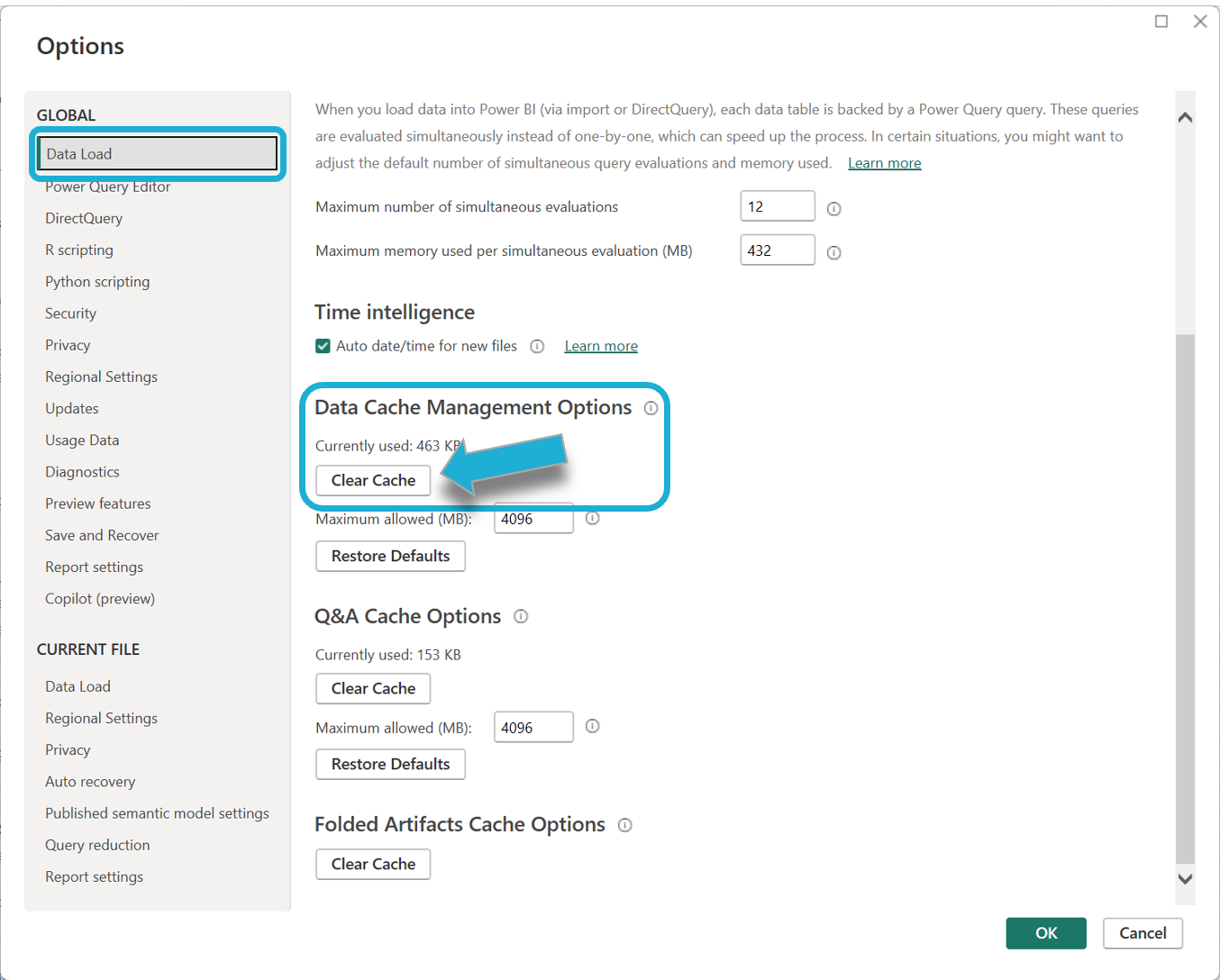Uncheck Auto date/time for new files

pyautogui.click(x=323, y=346)
